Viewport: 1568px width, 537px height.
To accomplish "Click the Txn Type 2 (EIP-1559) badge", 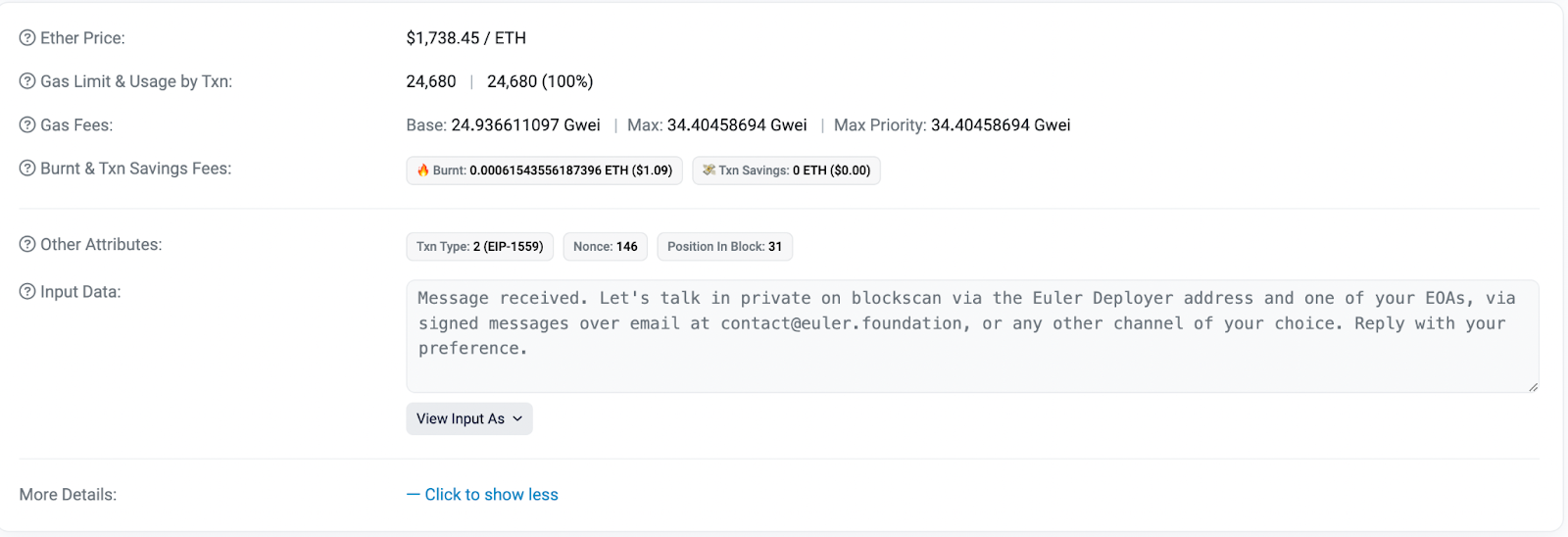I will pyautogui.click(x=479, y=247).
